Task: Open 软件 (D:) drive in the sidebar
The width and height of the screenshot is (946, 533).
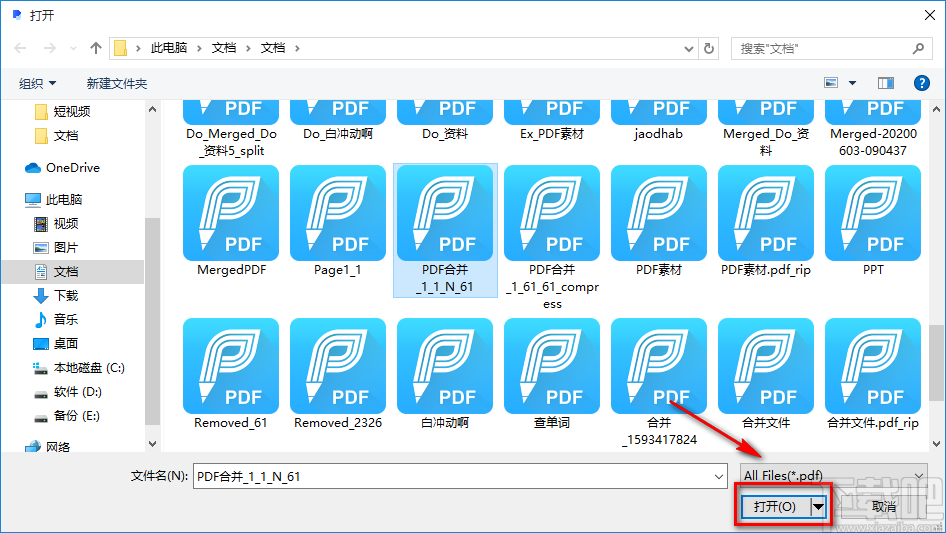Action: [x=68, y=392]
